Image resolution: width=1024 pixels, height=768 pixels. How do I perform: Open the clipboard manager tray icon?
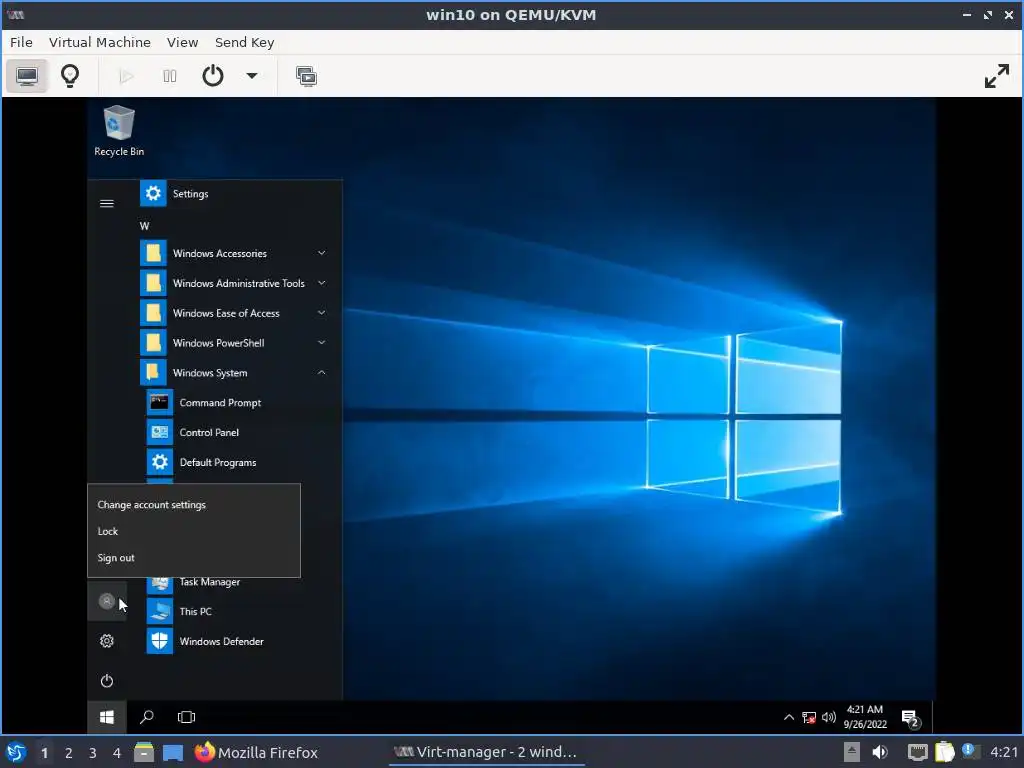coord(945,752)
